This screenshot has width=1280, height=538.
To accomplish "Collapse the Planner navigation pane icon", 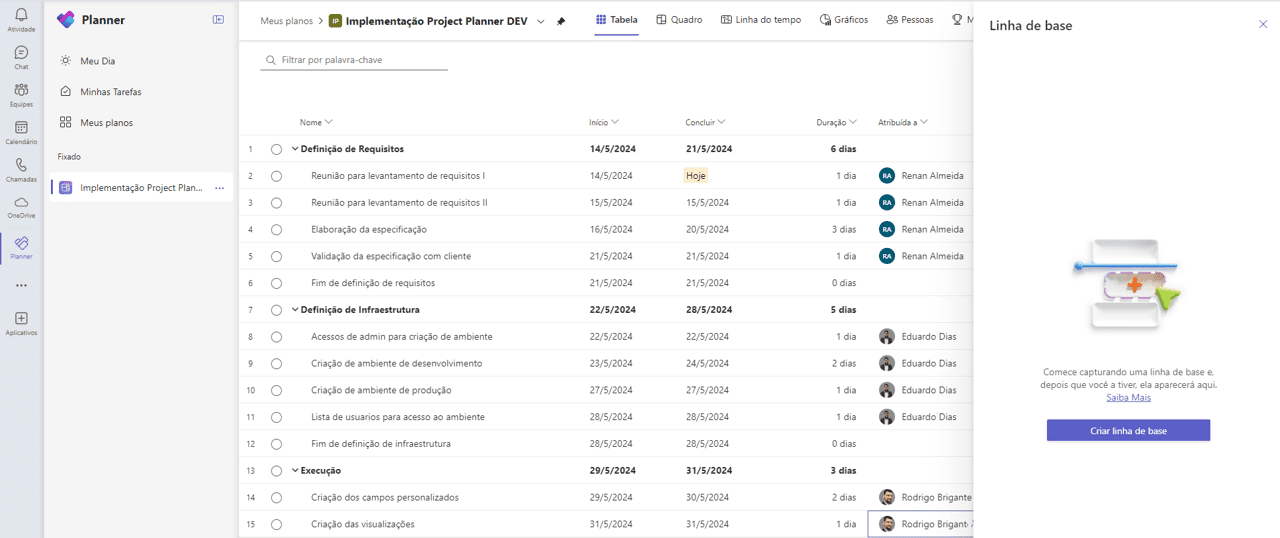I will point(218,20).
